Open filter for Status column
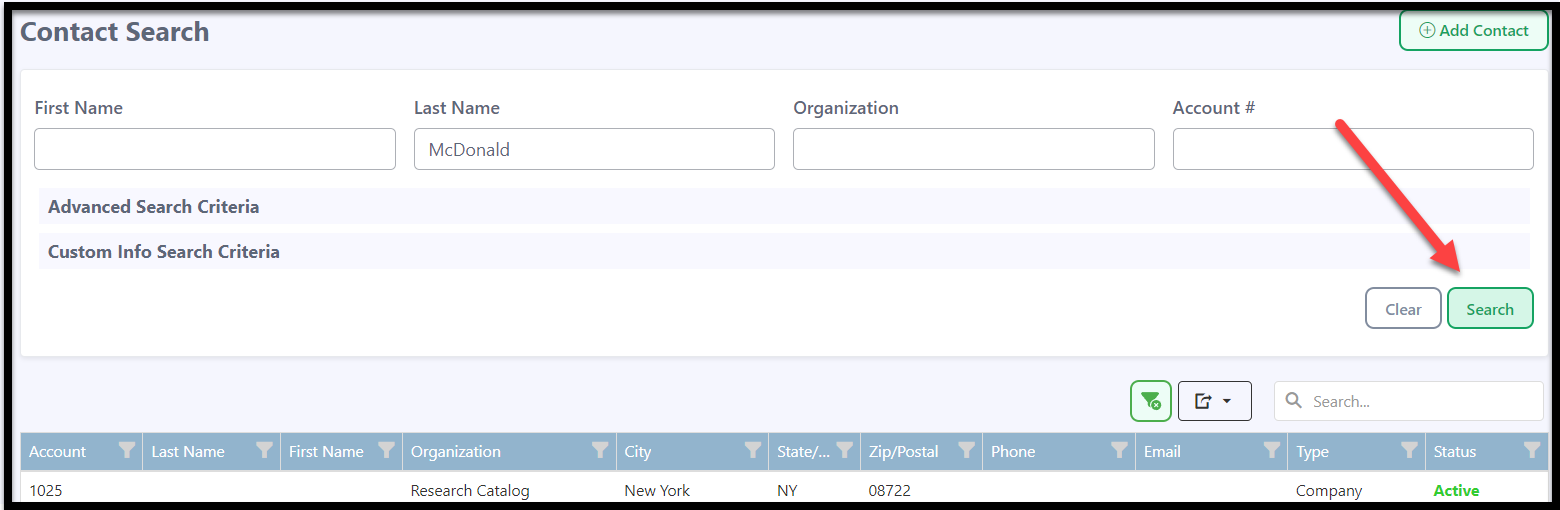Screen dimensions: 1560x510 click(x=1532, y=451)
